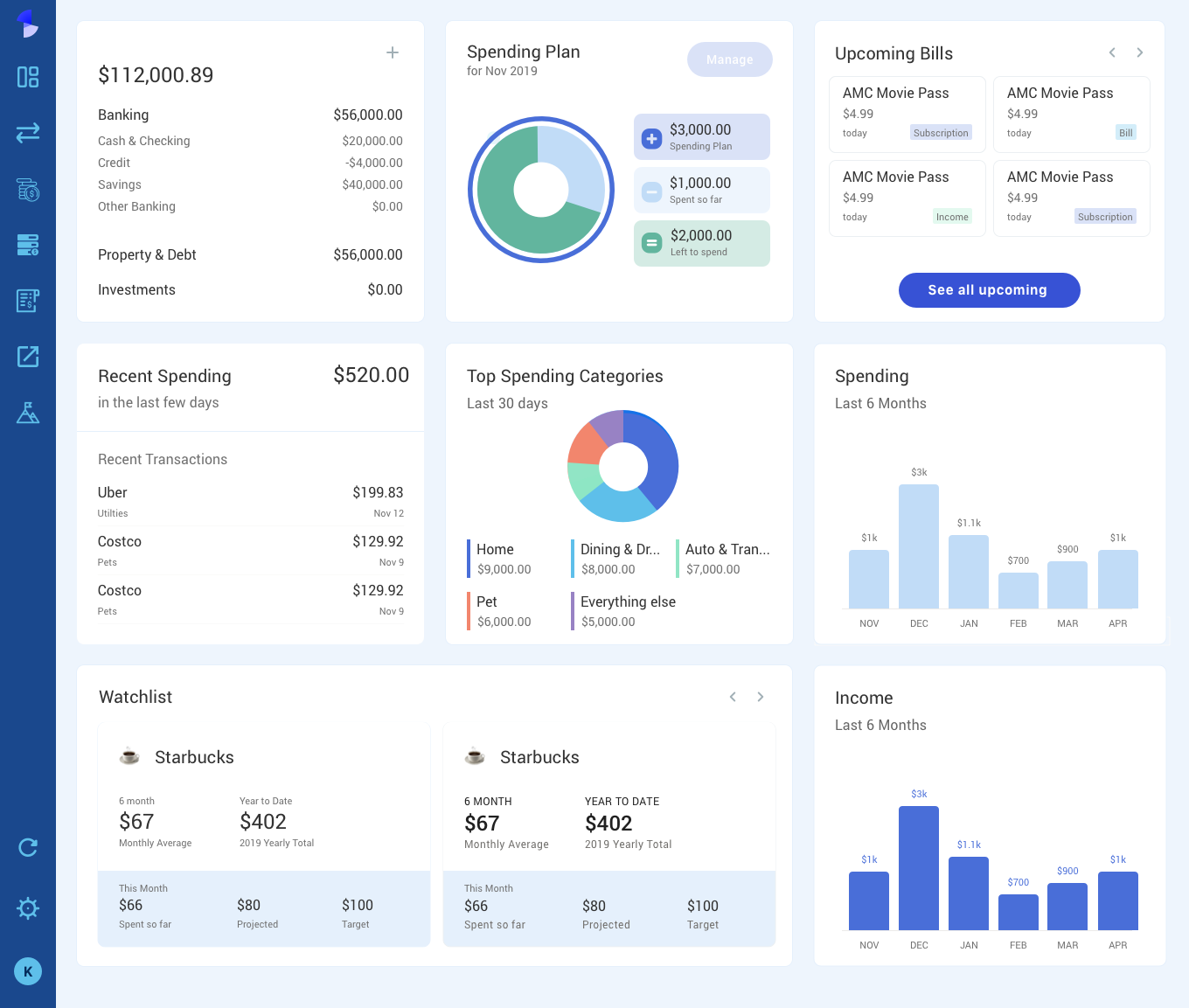
Task: Click the coffee icon on second Starbucks card
Action: 475,756
